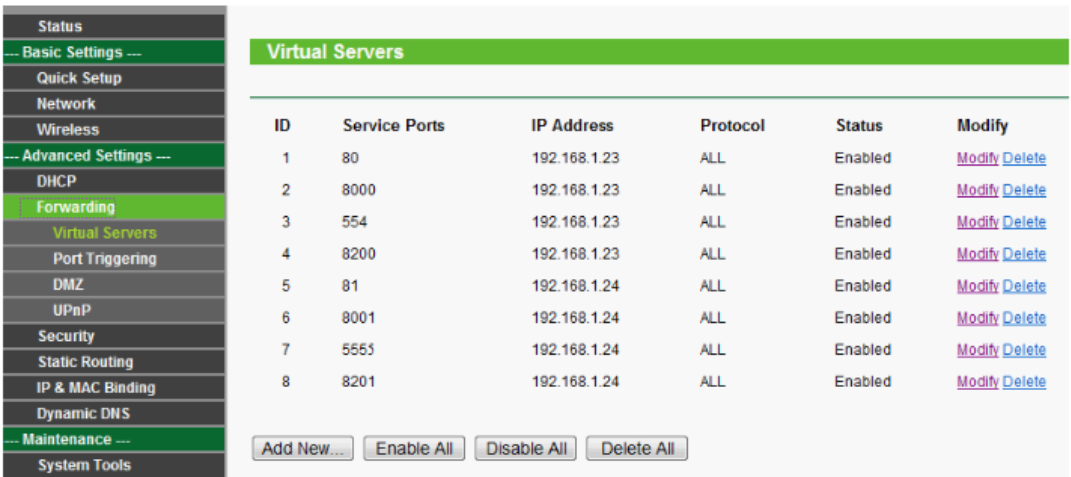Click the Add New button
Image resolution: width=1071 pixels, height=477 pixels.
point(302,449)
